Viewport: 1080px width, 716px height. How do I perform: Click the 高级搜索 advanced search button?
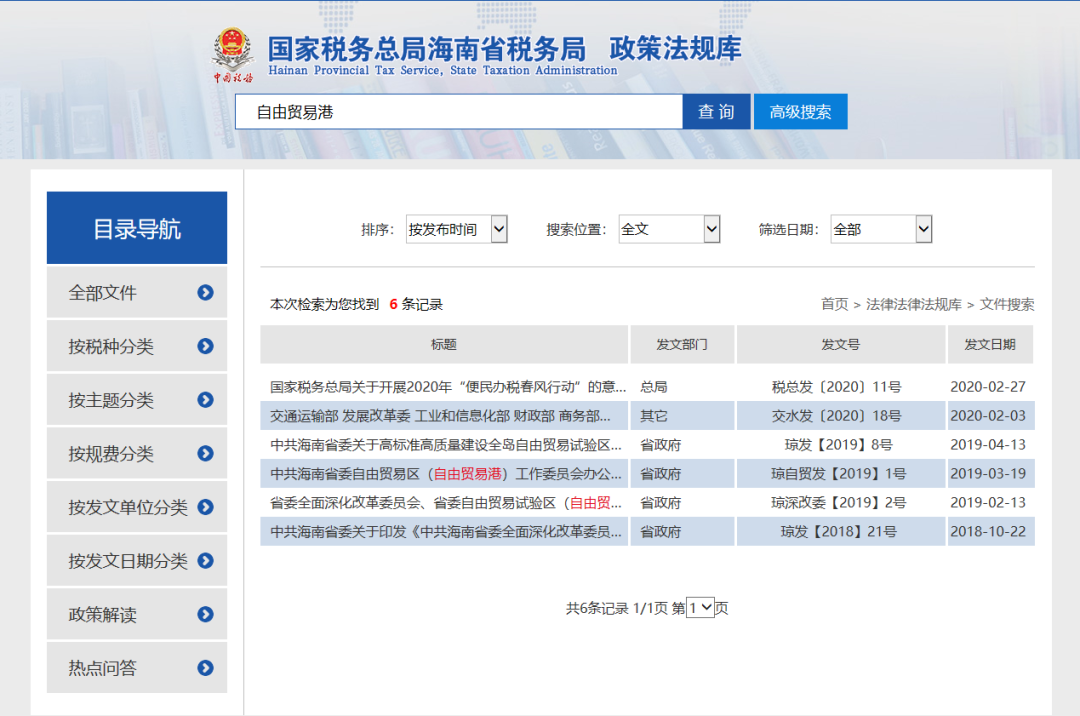click(800, 112)
